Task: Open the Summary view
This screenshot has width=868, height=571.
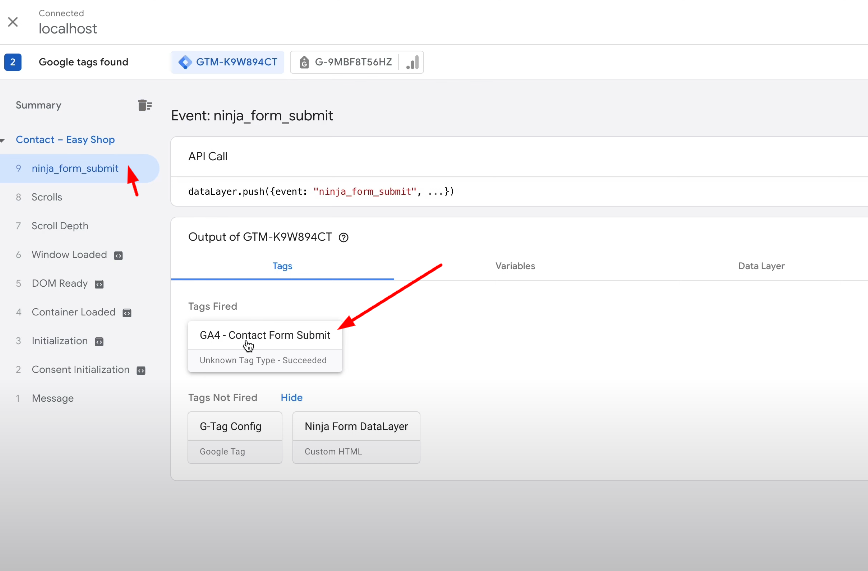Action: [38, 105]
